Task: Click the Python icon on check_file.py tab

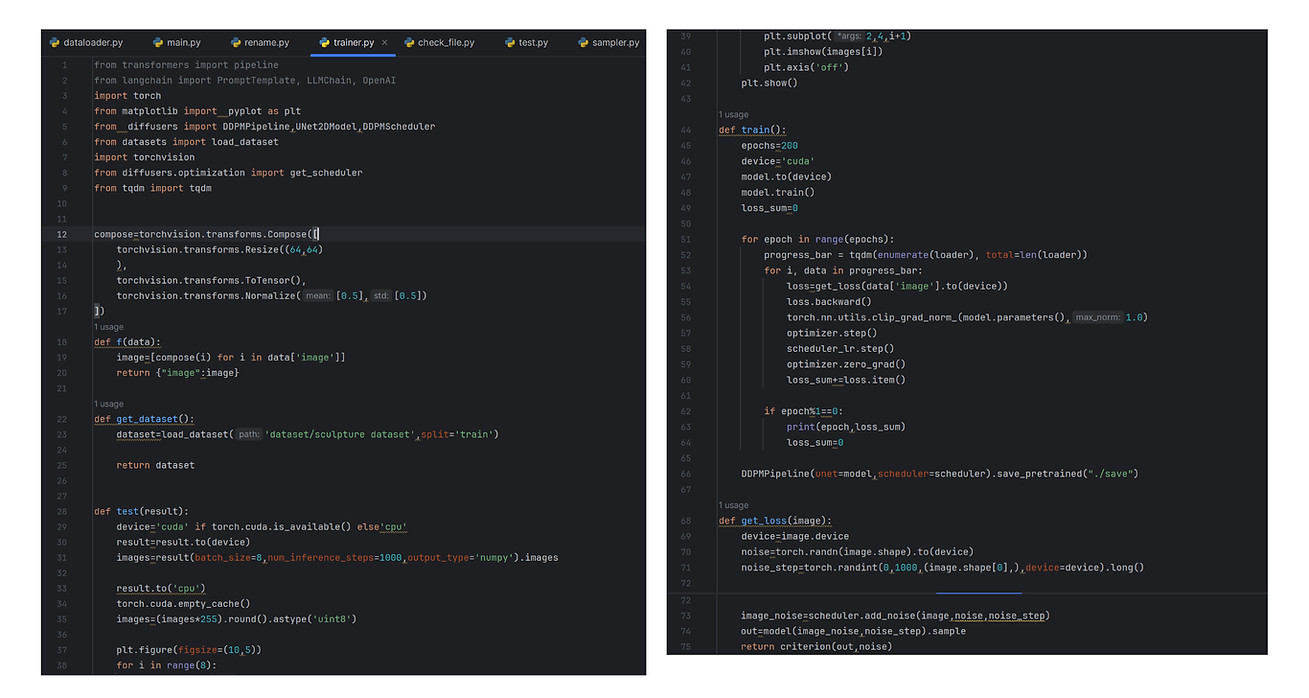Action: pyautogui.click(x=409, y=43)
